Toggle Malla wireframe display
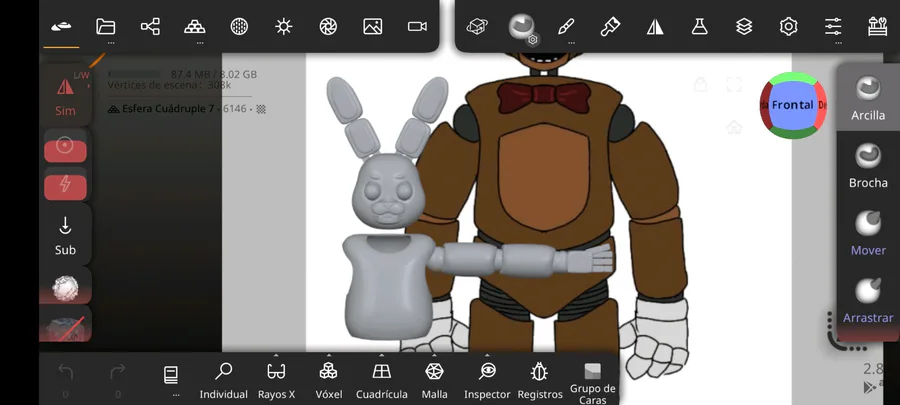 click(434, 381)
